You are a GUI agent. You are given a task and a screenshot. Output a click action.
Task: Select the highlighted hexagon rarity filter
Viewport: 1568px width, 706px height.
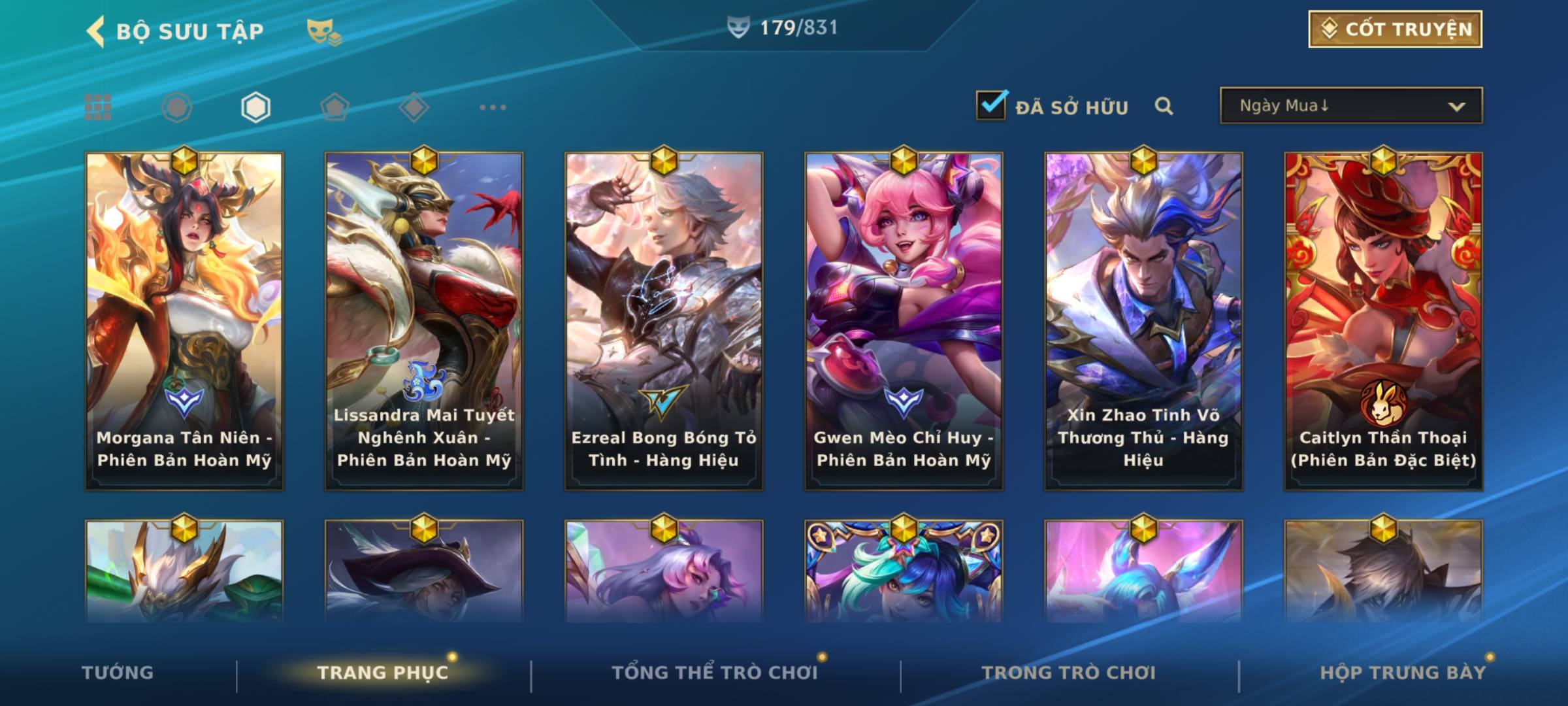255,107
